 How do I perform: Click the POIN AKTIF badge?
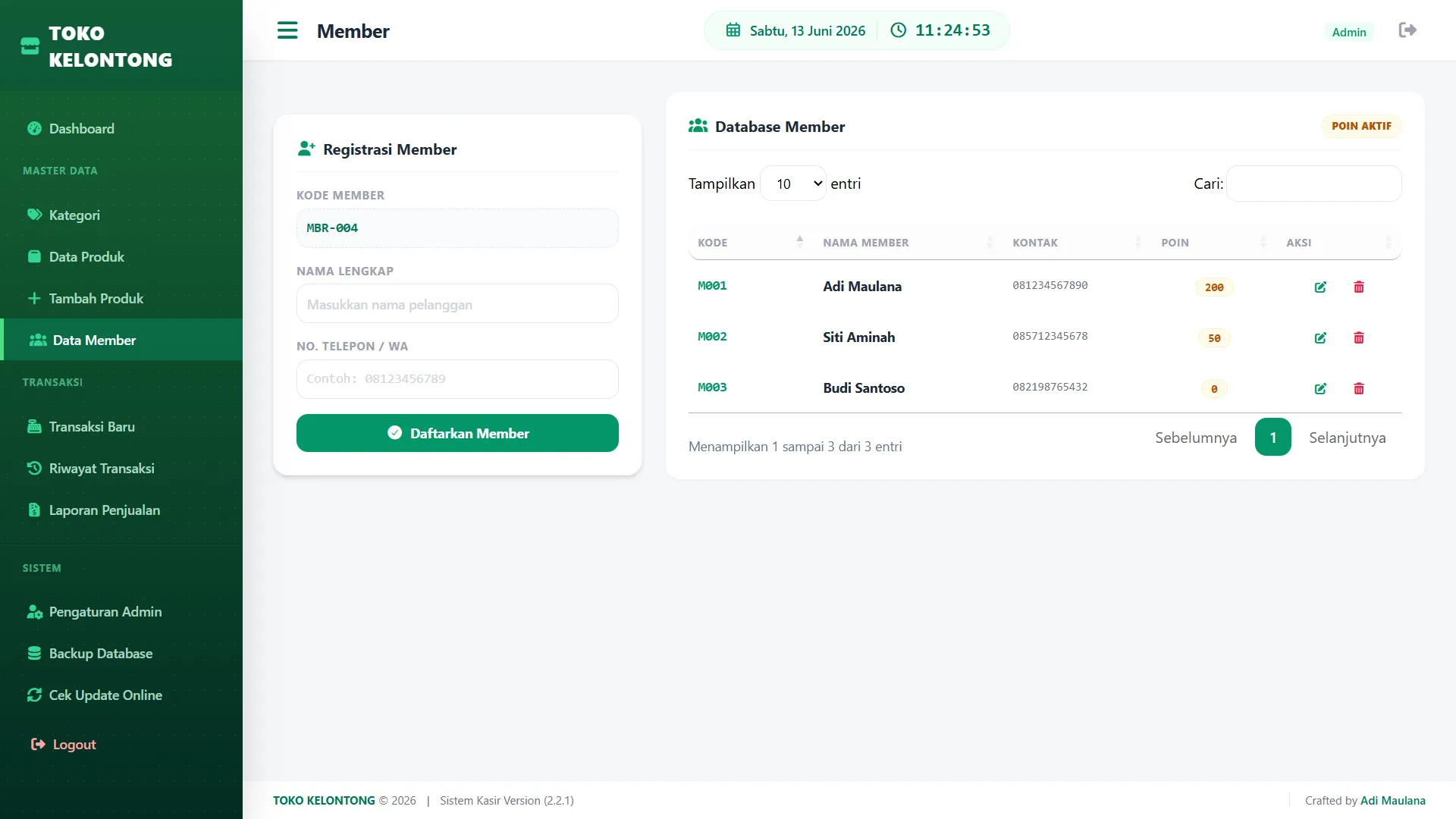pos(1361,126)
